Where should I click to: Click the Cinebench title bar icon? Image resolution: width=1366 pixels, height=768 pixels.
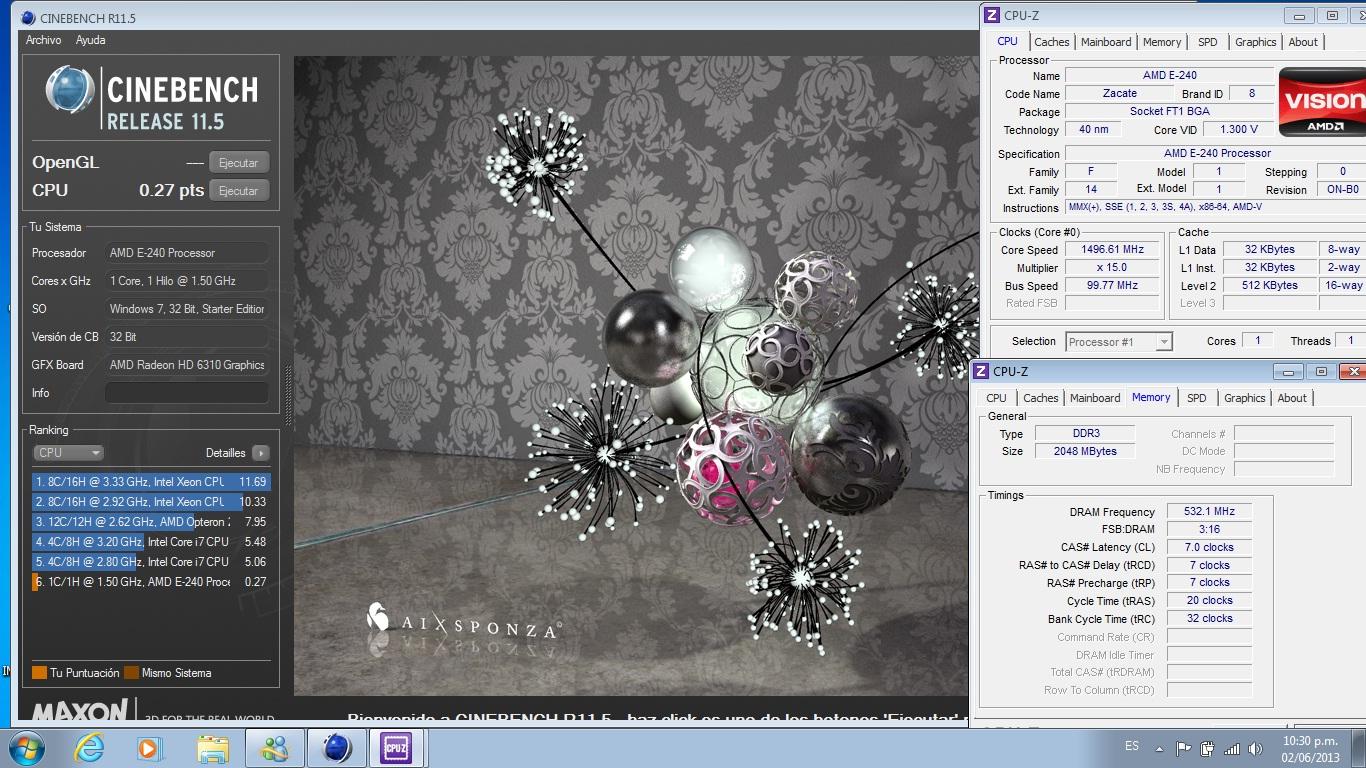point(27,17)
